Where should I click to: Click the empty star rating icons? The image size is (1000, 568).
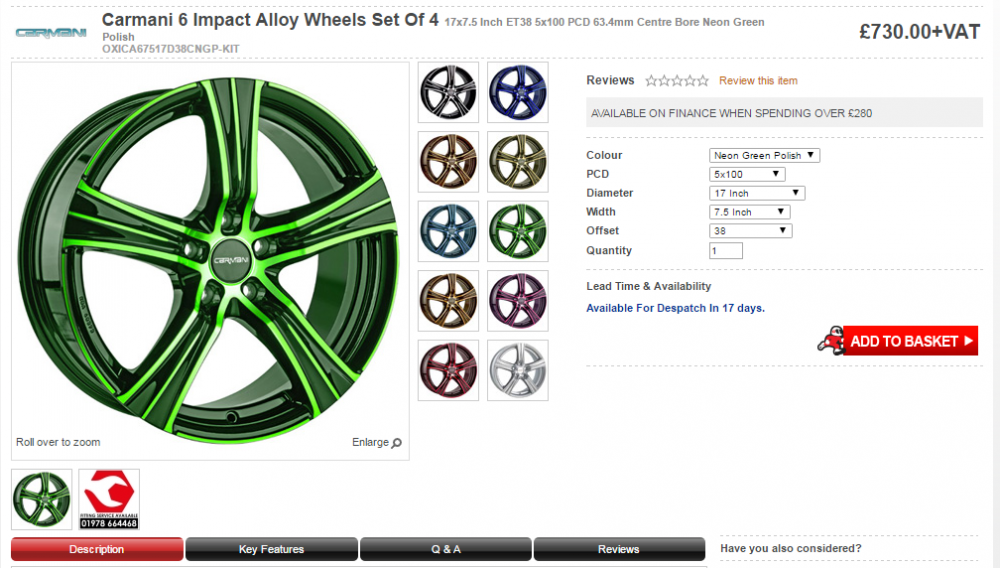point(677,81)
